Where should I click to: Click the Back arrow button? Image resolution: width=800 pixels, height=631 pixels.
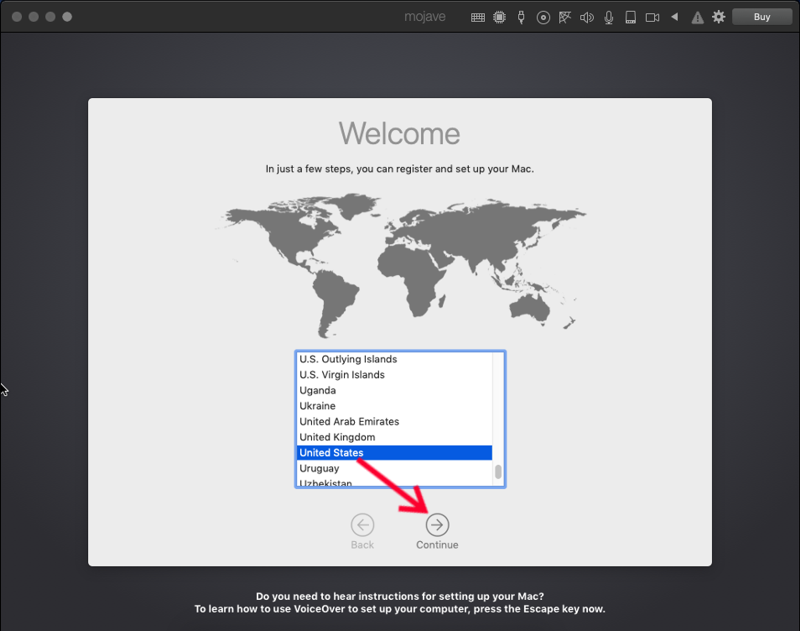(362, 525)
